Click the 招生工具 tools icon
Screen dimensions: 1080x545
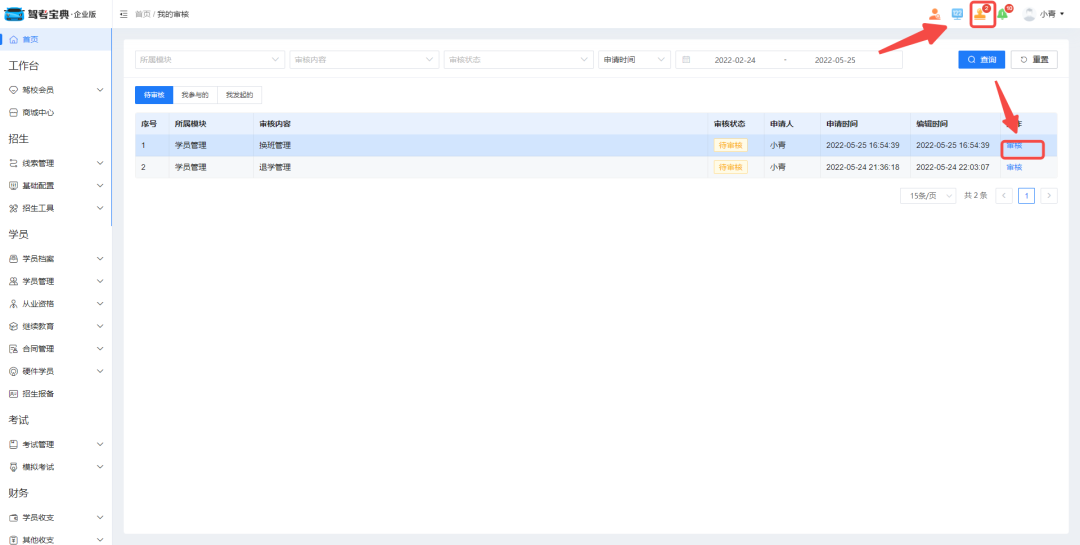(x=13, y=208)
